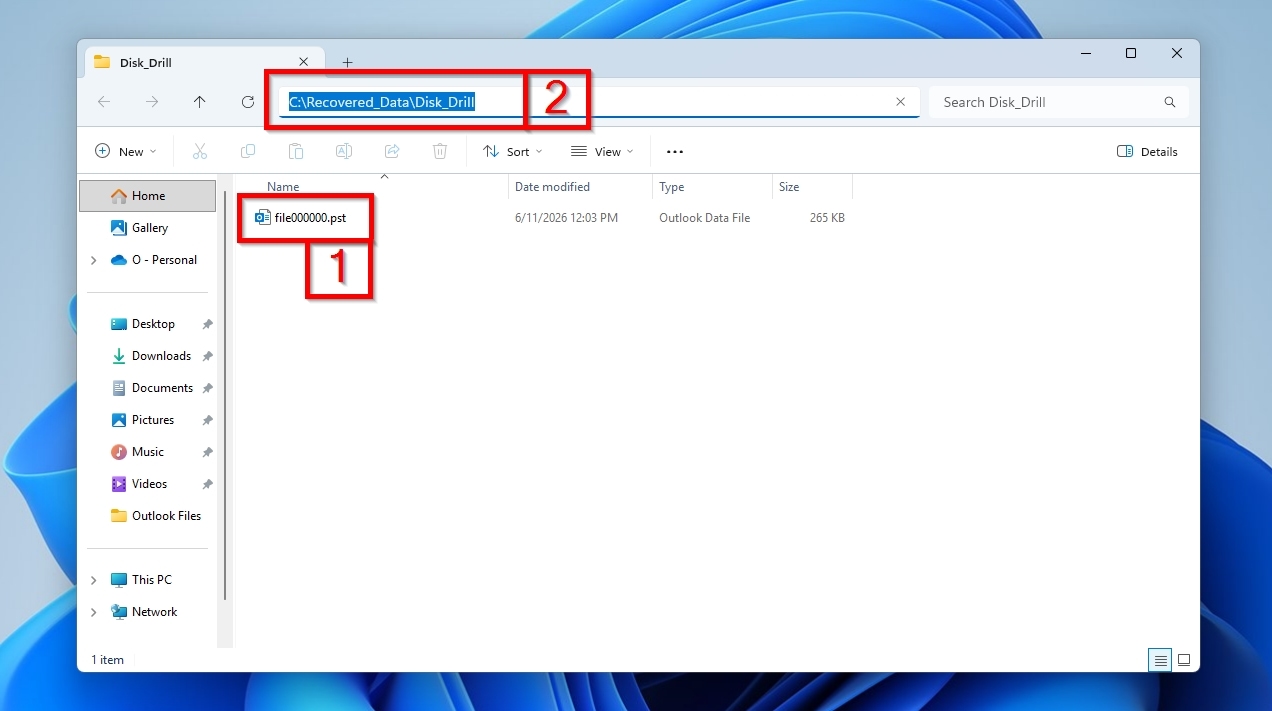Click the search magnifier icon
The image size is (1272, 711).
click(1170, 102)
